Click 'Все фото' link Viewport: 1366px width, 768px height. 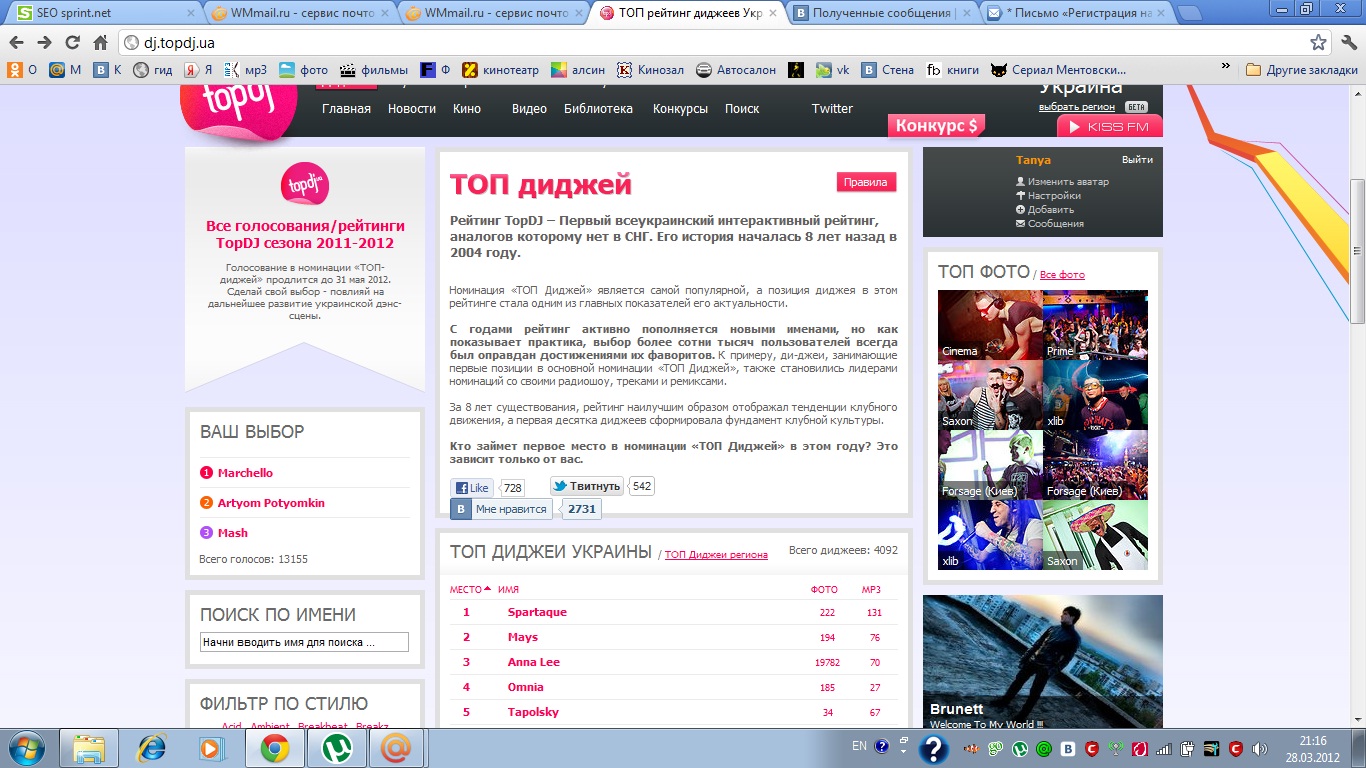[x=1062, y=275]
